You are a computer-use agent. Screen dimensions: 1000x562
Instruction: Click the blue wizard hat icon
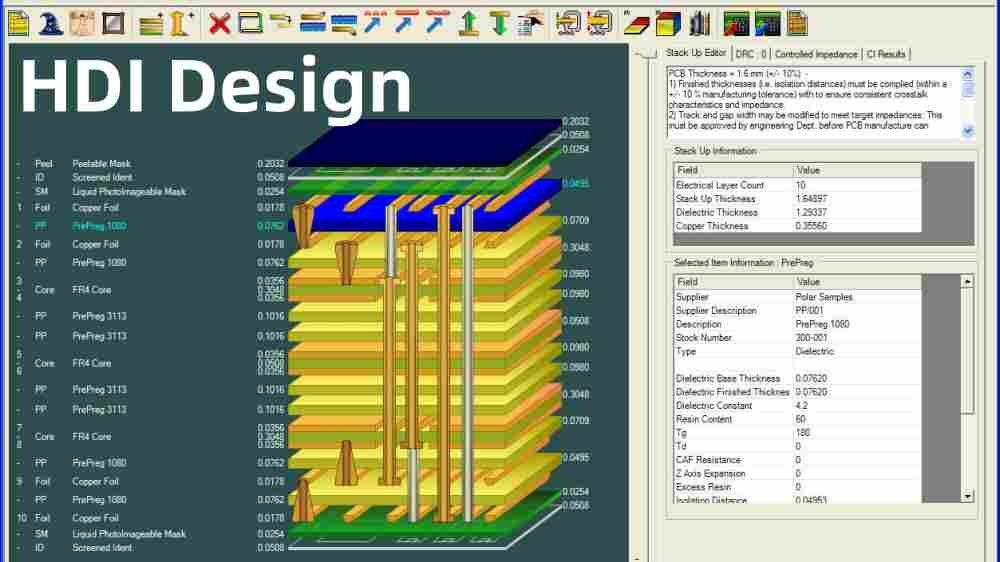tap(49, 22)
